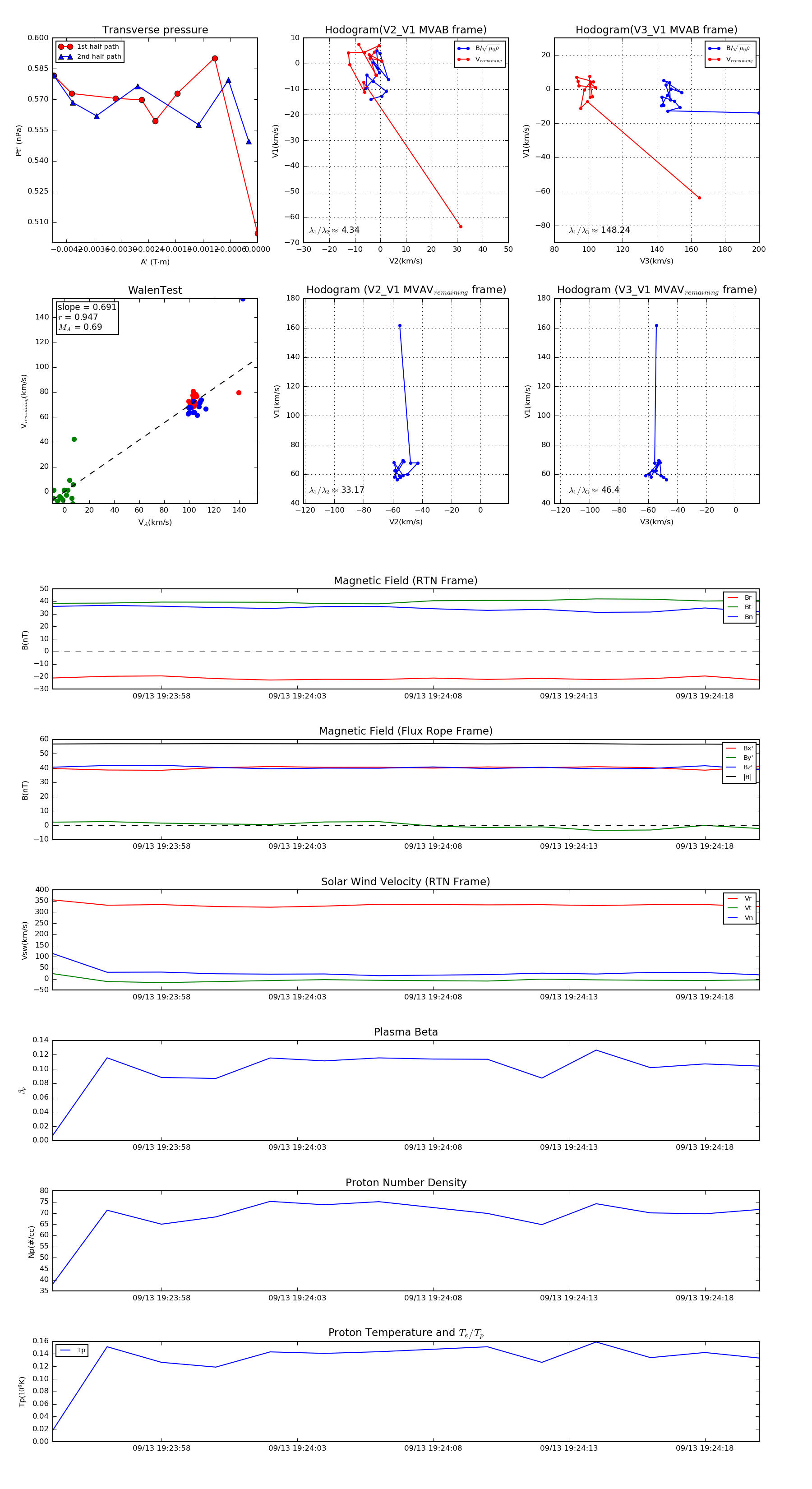812x1489 pixels.
Task: Click the "Proton Temperature and Te/Tp" title
Action: 406,1333
